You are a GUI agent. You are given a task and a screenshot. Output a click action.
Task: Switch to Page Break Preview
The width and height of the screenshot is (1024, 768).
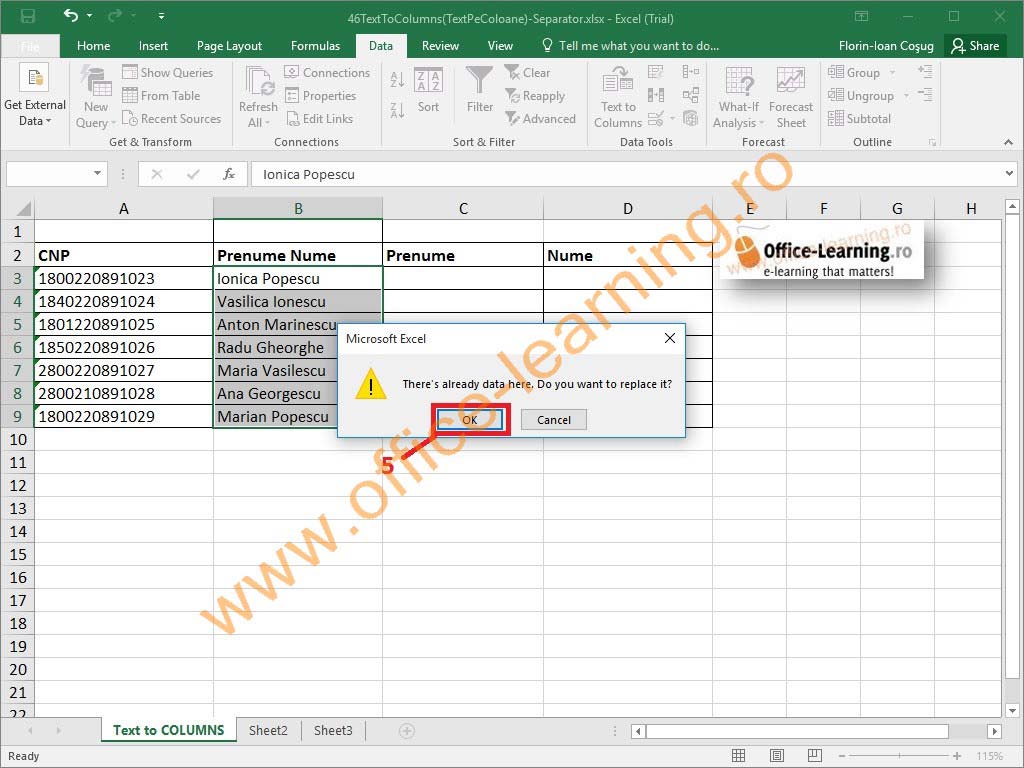(x=814, y=756)
